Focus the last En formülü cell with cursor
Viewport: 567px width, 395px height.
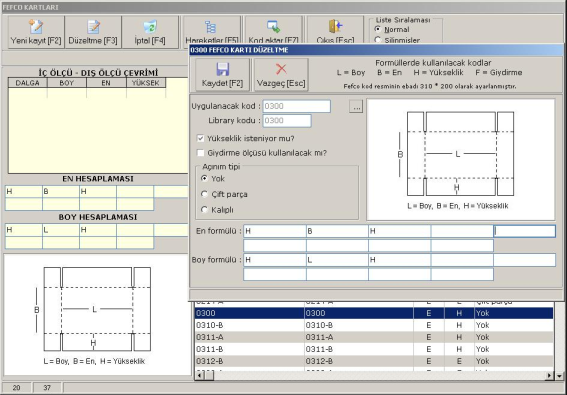click(x=525, y=231)
